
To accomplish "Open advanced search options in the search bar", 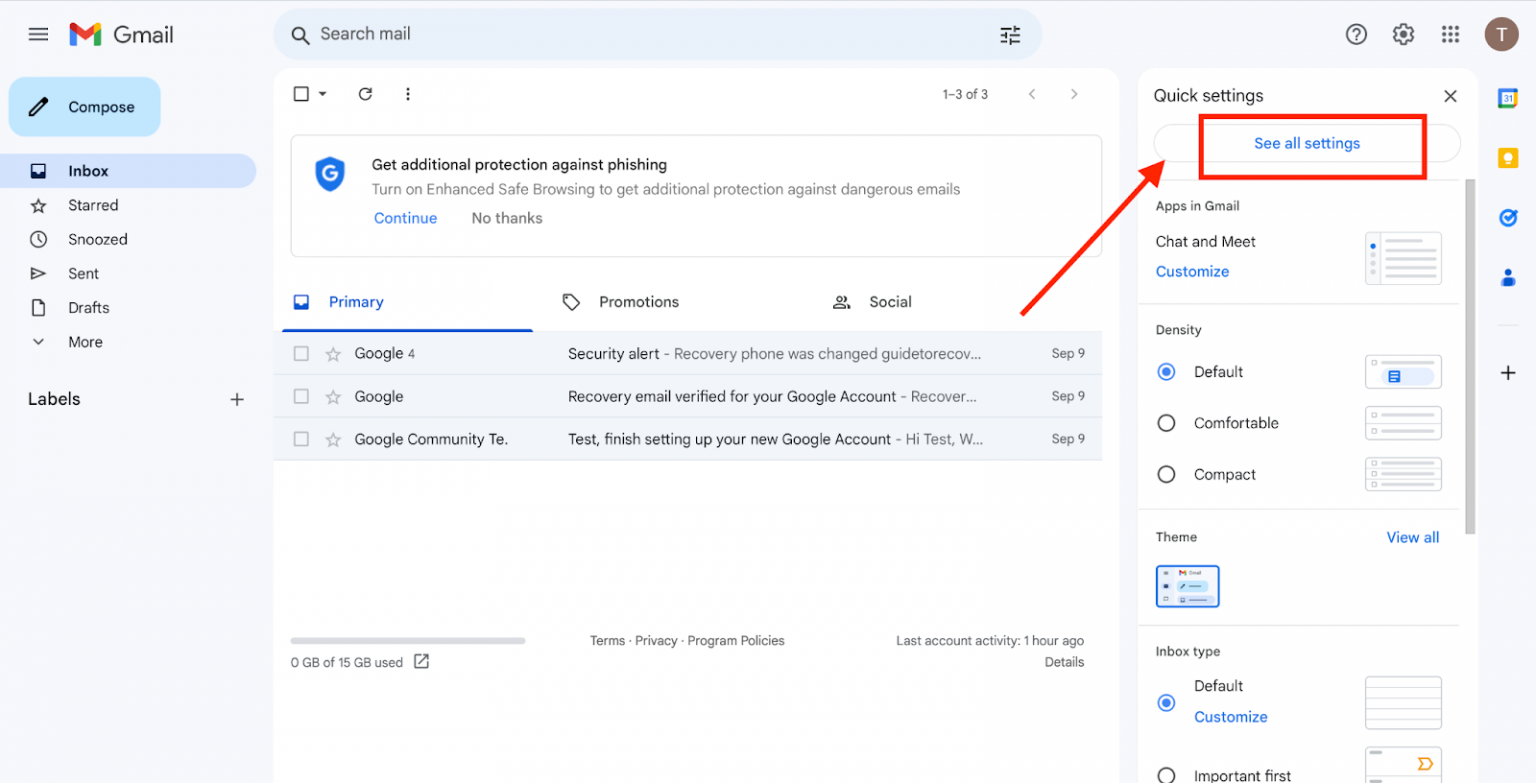I will 1010,34.
